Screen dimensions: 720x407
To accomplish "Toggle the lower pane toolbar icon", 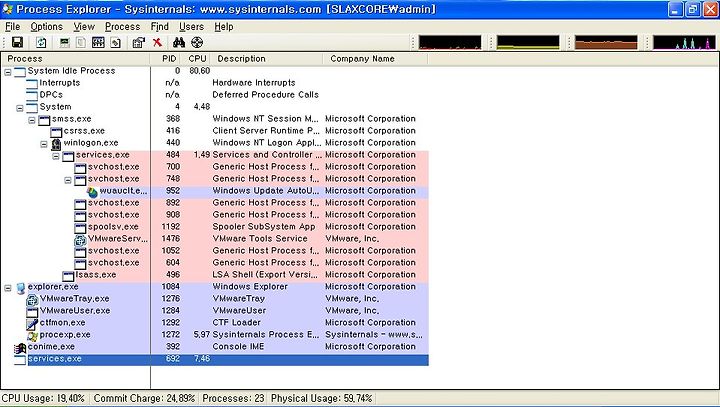I will point(98,43).
